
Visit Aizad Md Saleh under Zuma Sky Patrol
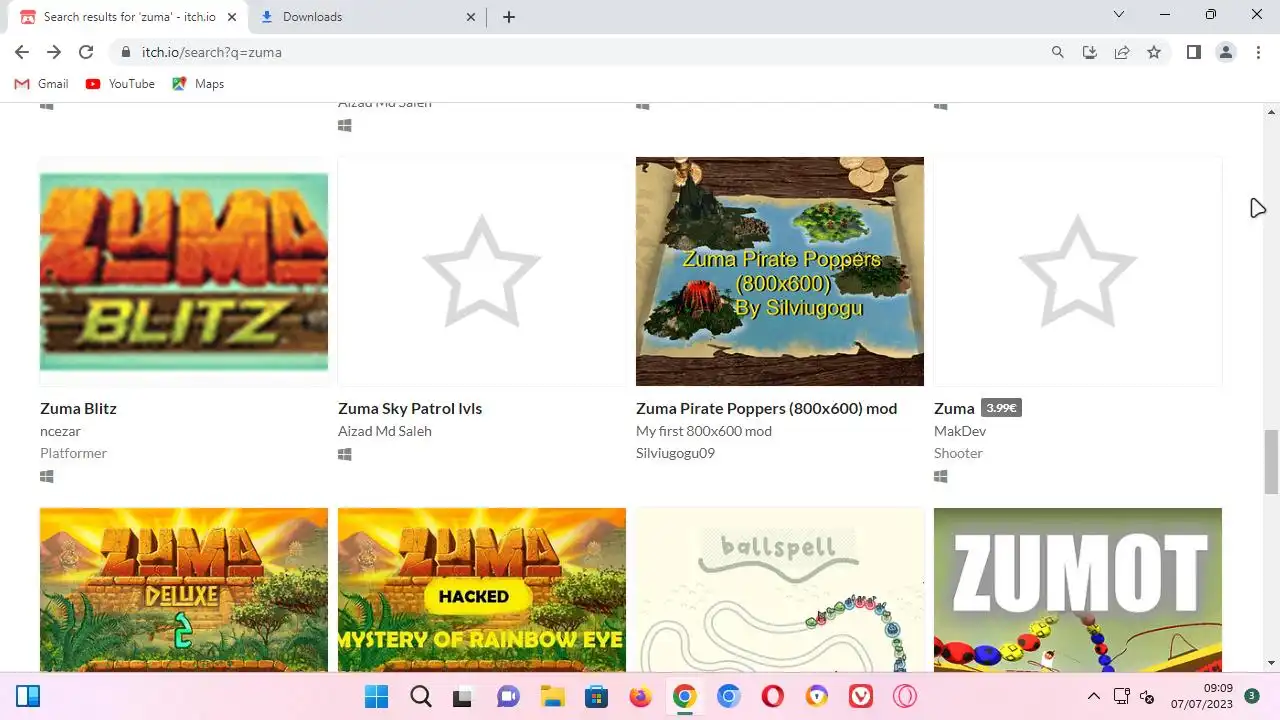click(x=385, y=431)
